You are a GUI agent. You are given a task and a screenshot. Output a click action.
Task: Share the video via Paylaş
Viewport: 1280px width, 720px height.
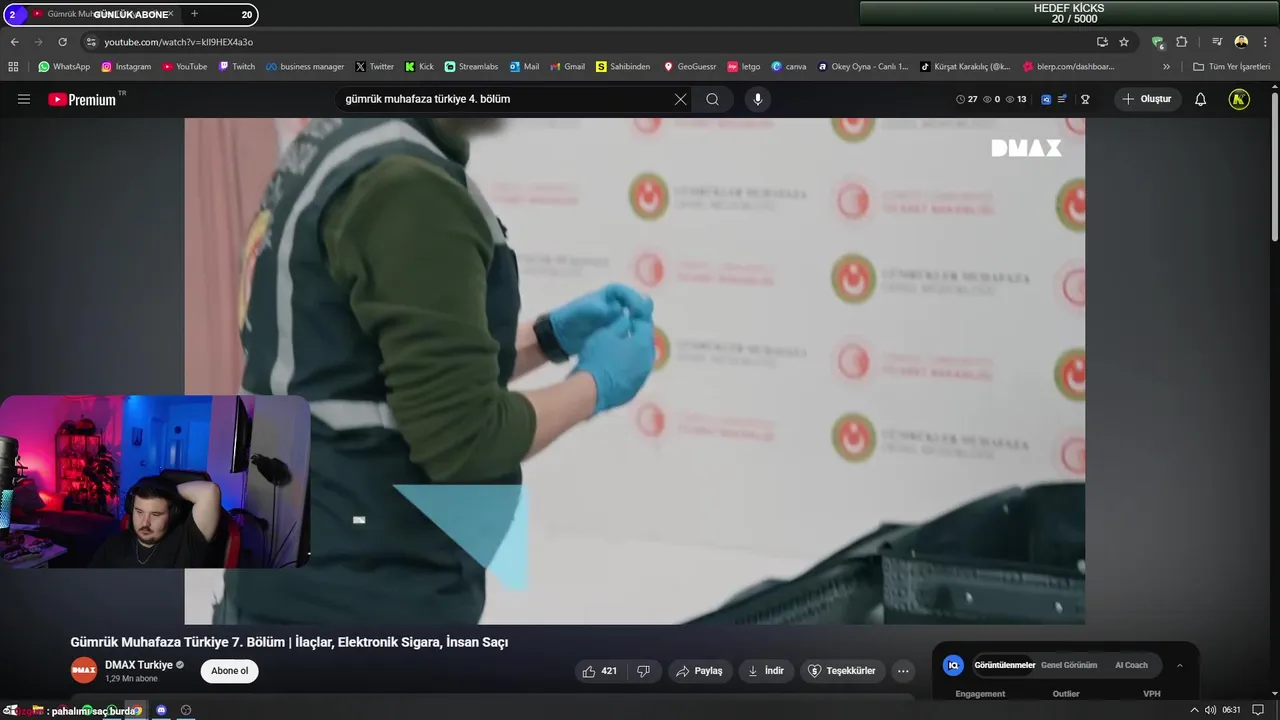pyautogui.click(x=699, y=671)
